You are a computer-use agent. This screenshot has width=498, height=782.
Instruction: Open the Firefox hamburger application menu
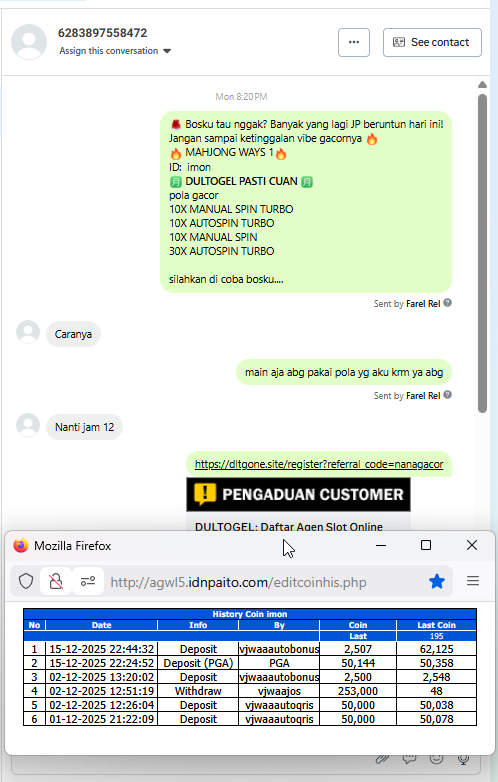[473, 581]
